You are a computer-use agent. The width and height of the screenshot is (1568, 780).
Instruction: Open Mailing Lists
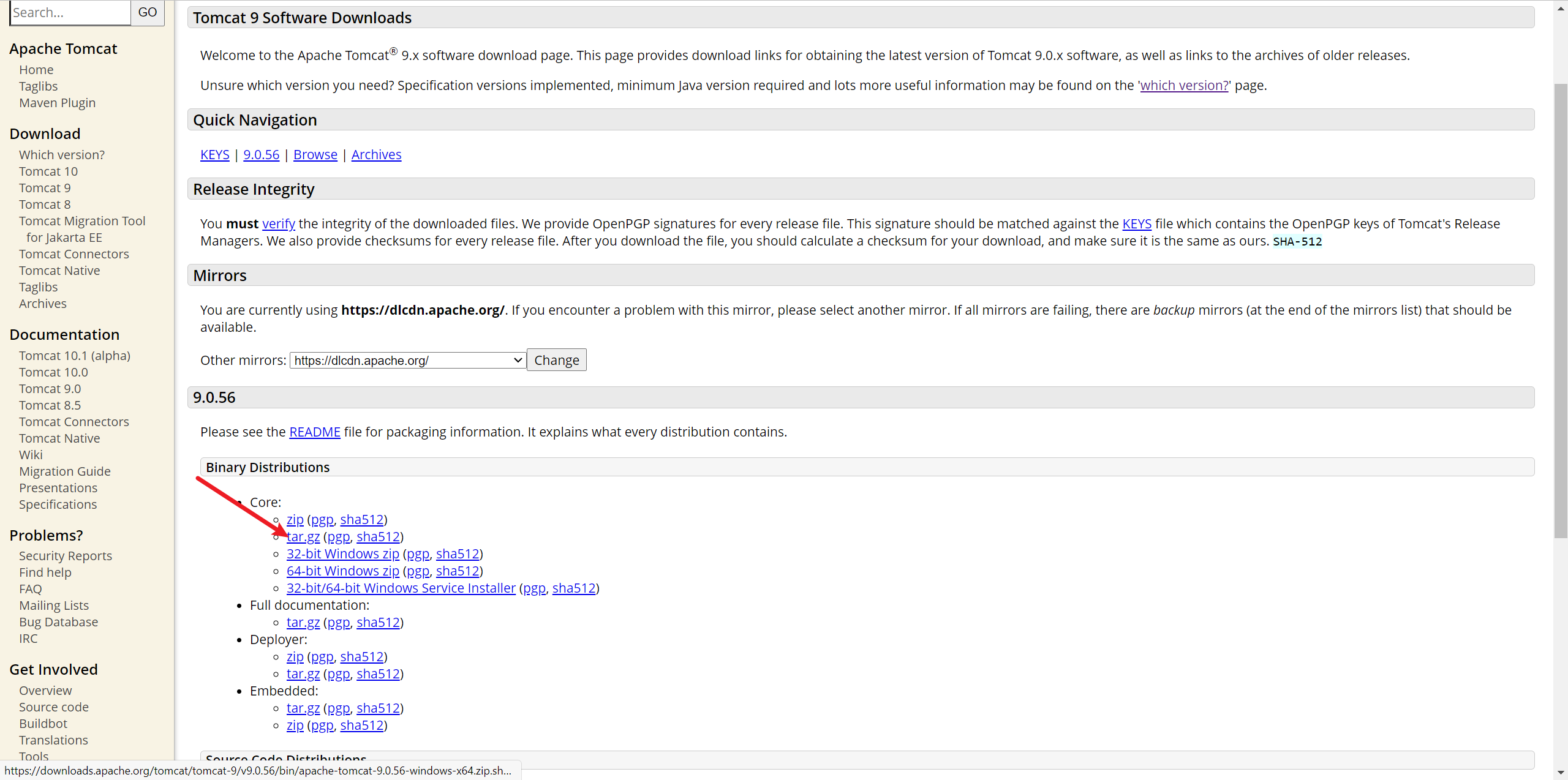coord(54,606)
